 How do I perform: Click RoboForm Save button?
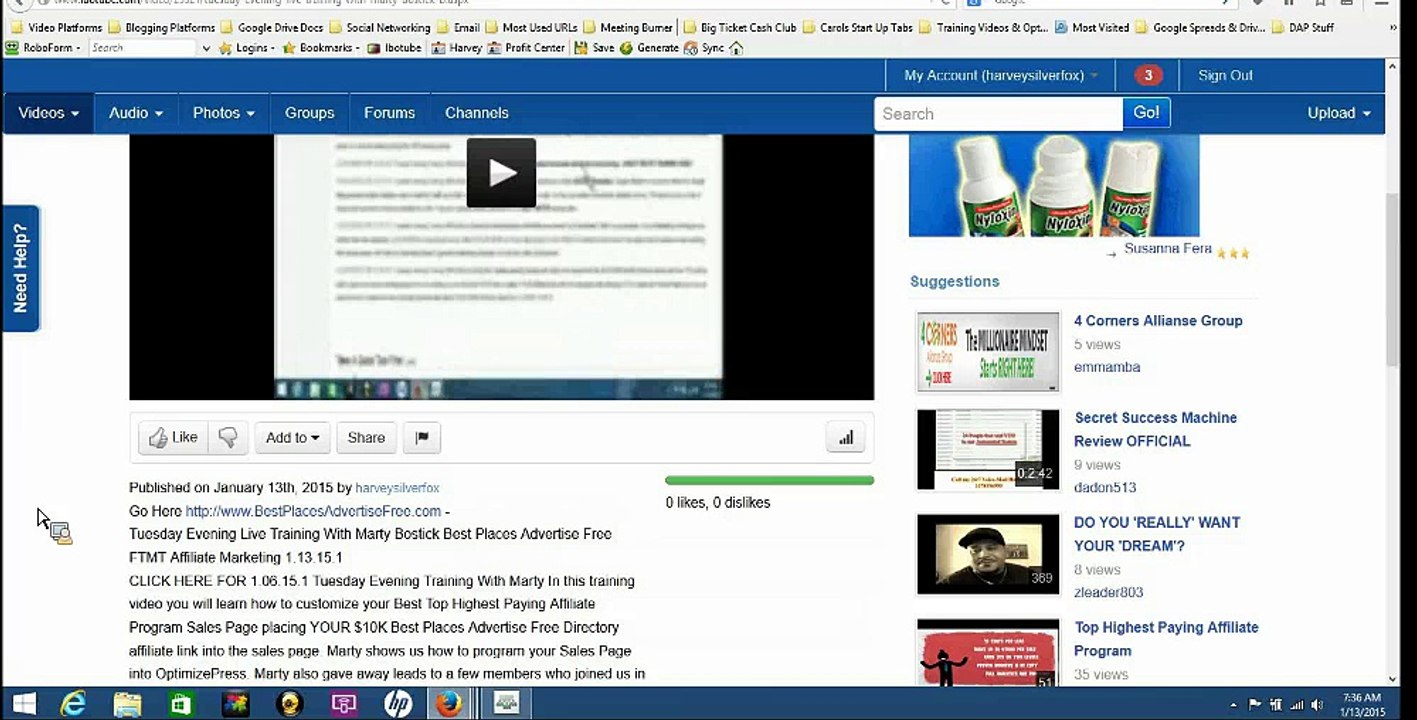coord(594,48)
